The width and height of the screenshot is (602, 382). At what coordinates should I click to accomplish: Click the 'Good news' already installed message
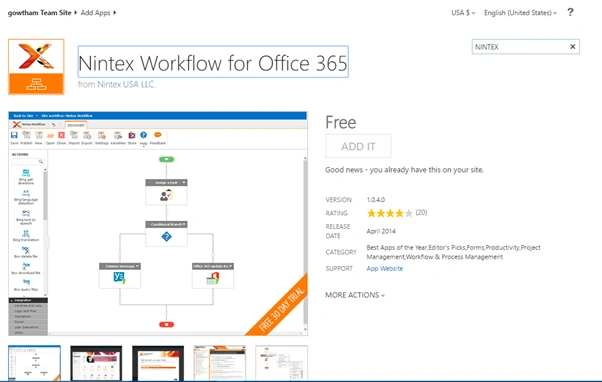pos(404,170)
